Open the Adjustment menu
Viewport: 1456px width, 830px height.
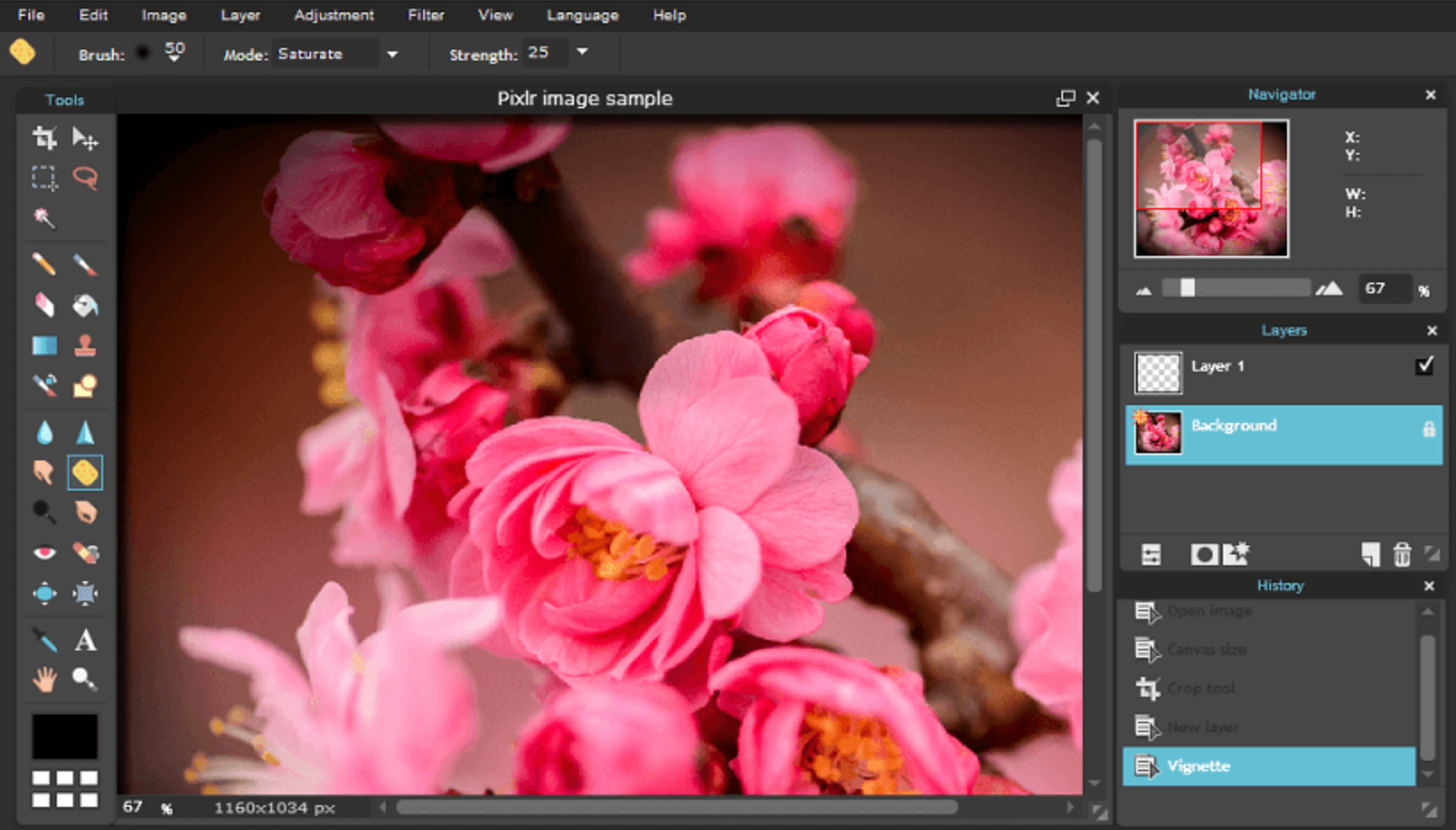[333, 15]
